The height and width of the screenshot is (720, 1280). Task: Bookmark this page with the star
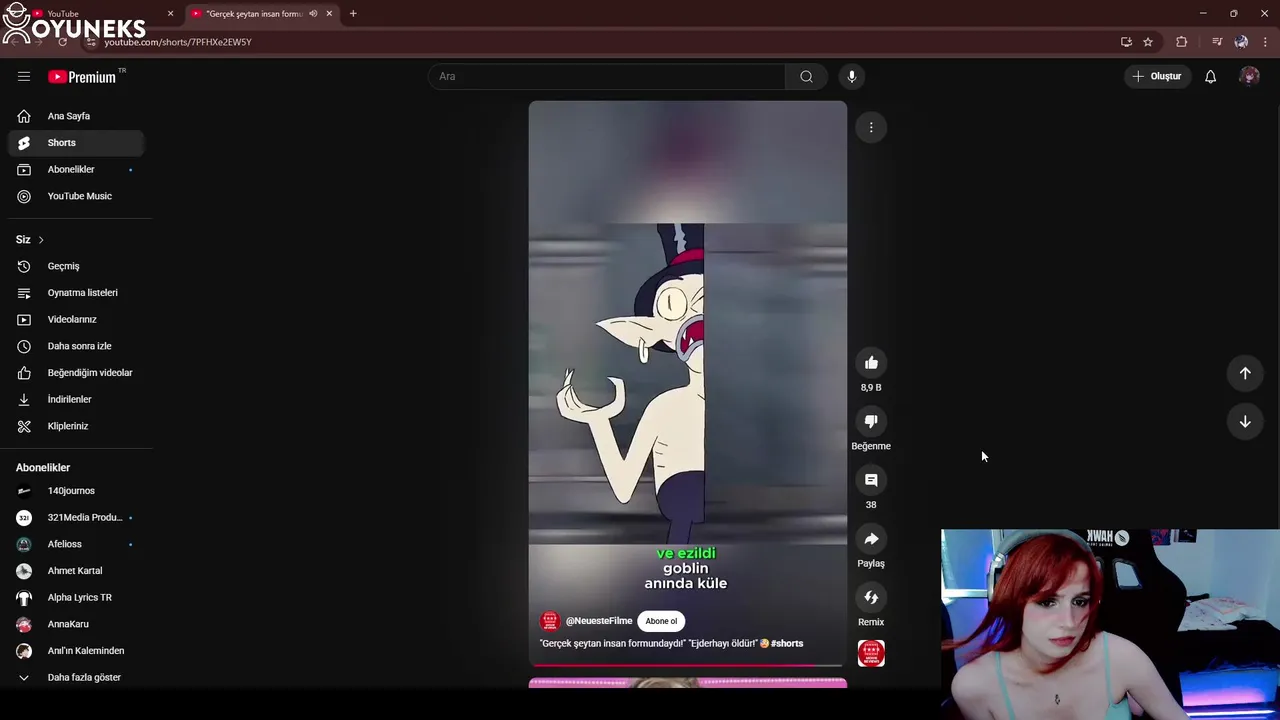click(x=1148, y=42)
